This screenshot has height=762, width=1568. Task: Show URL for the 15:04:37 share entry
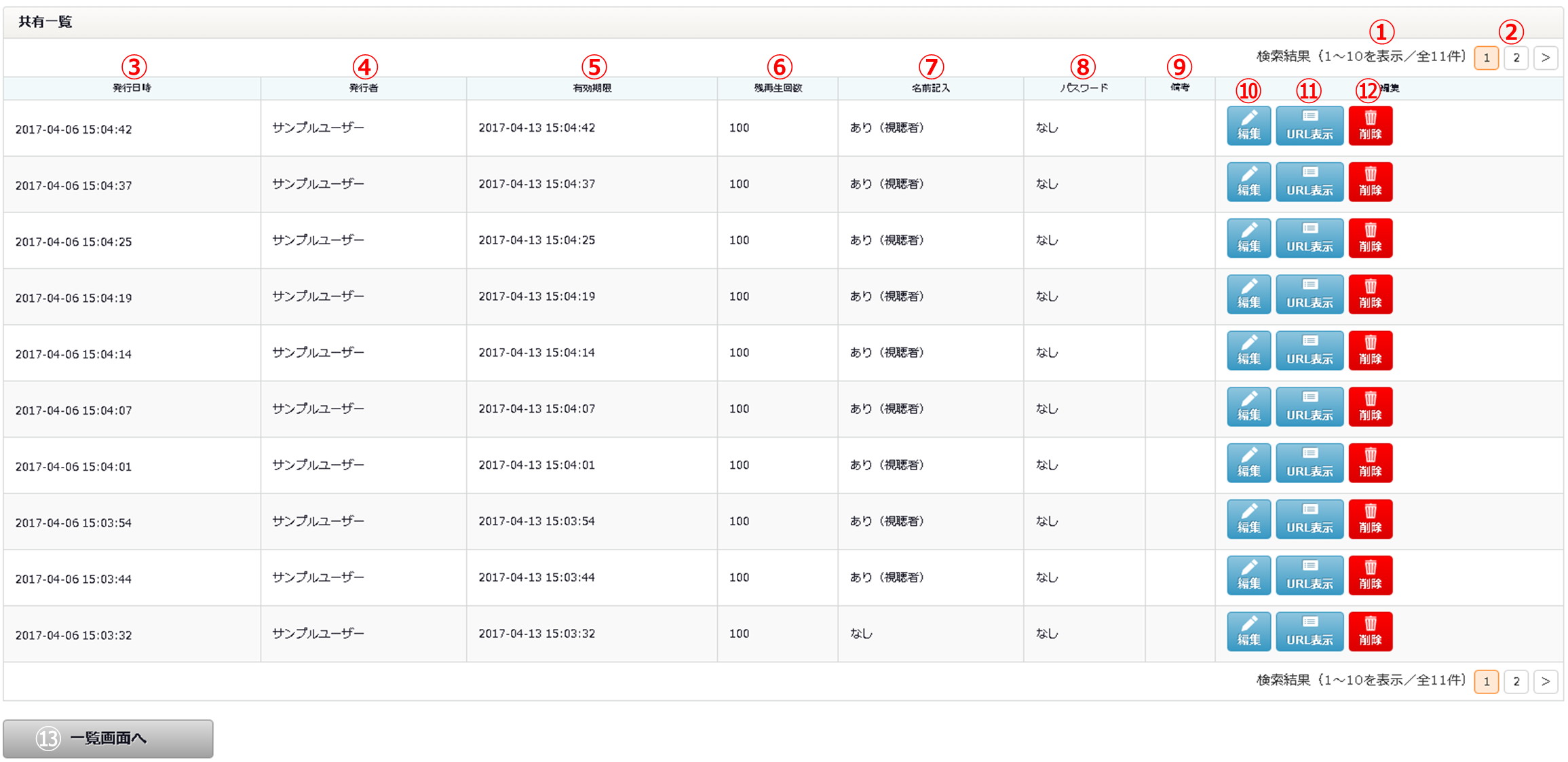(1309, 182)
